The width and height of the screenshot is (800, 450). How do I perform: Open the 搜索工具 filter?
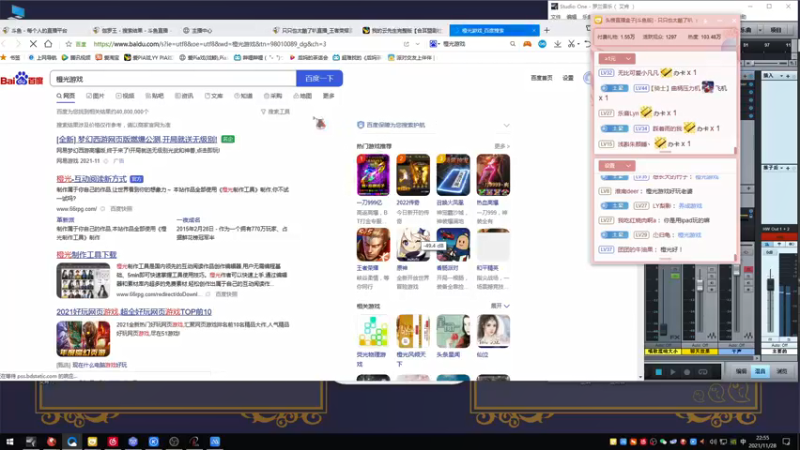(276, 112)
